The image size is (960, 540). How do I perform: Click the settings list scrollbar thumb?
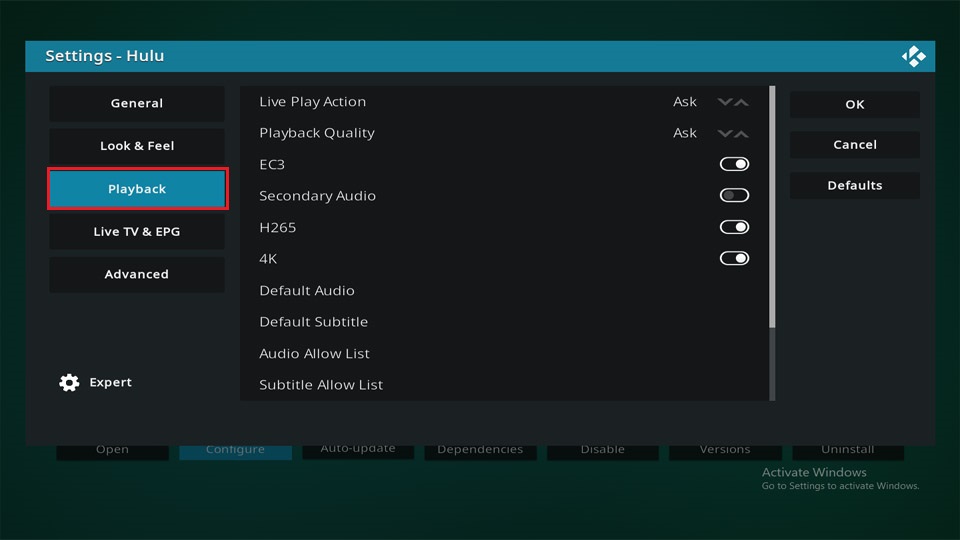click(772, 207)
